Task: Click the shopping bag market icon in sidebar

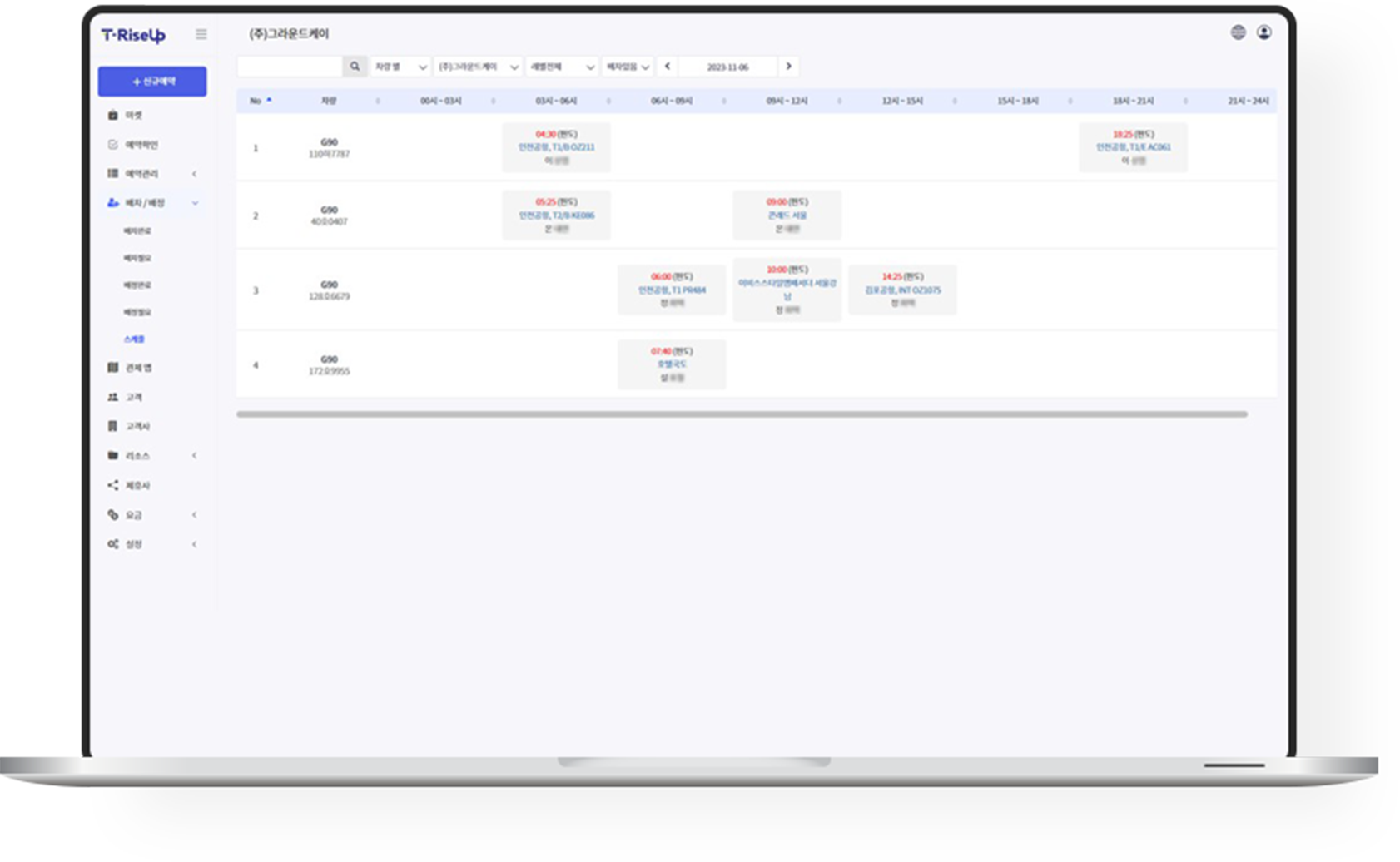Action: click(112, 115)
